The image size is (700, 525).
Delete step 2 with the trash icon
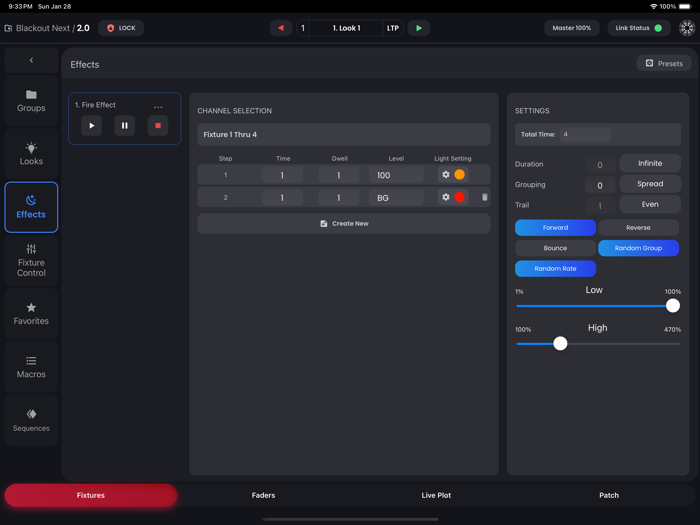(485, 197)
